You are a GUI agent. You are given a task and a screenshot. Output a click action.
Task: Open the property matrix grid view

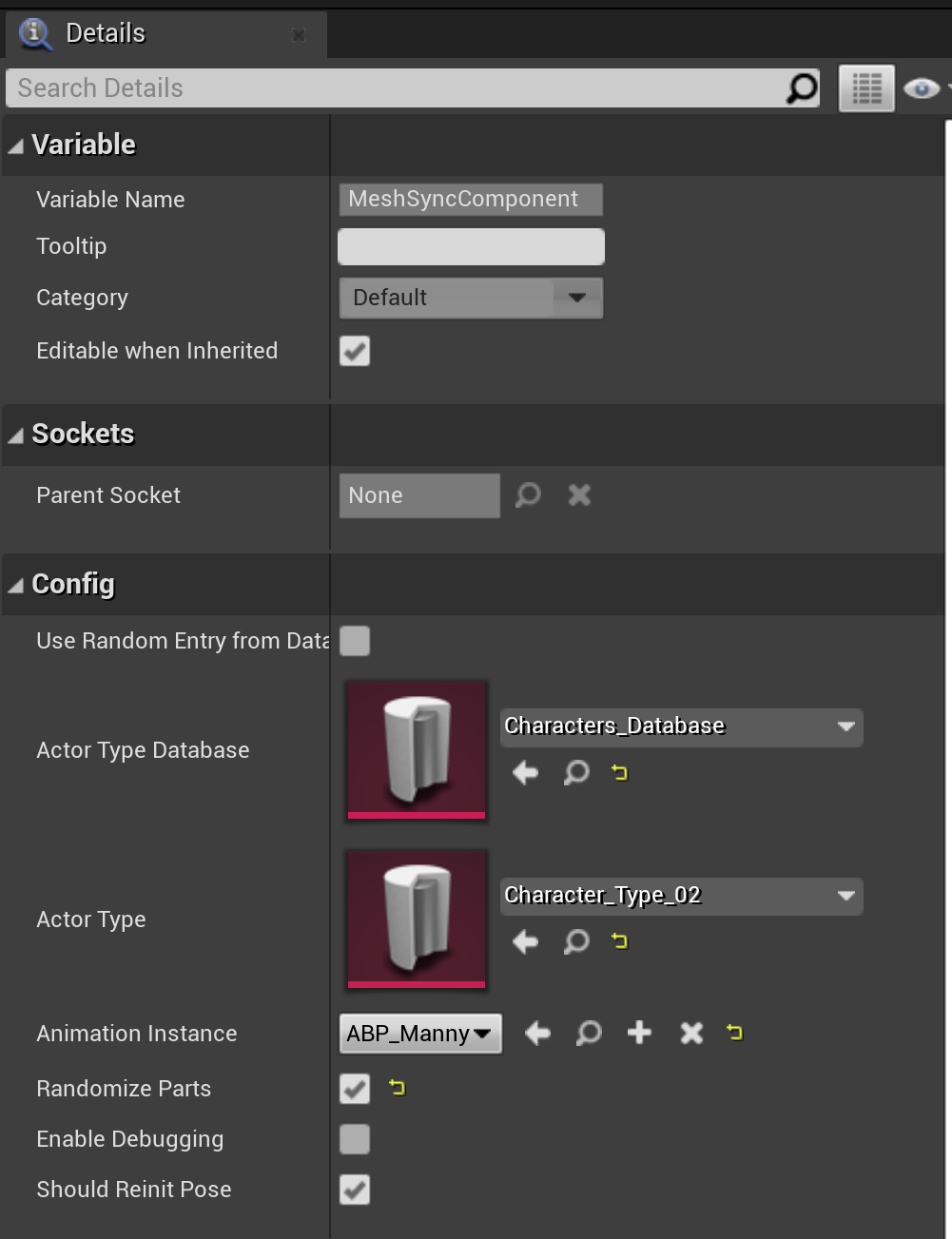coord(866,88)
